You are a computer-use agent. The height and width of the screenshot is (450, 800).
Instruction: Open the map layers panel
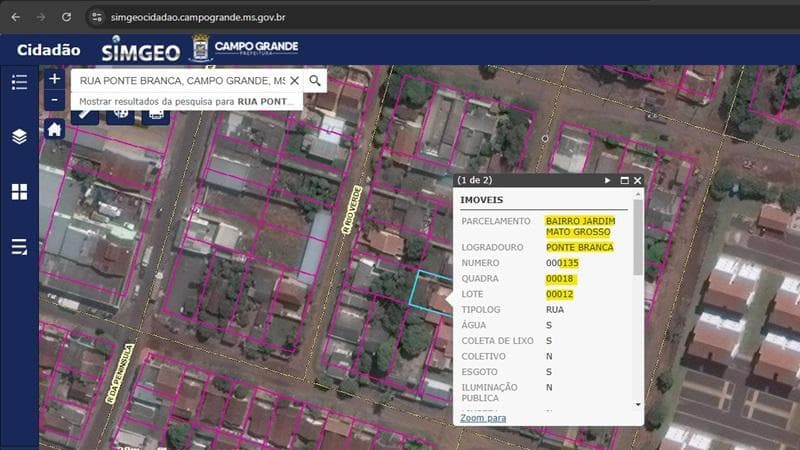tap(19, 137)
